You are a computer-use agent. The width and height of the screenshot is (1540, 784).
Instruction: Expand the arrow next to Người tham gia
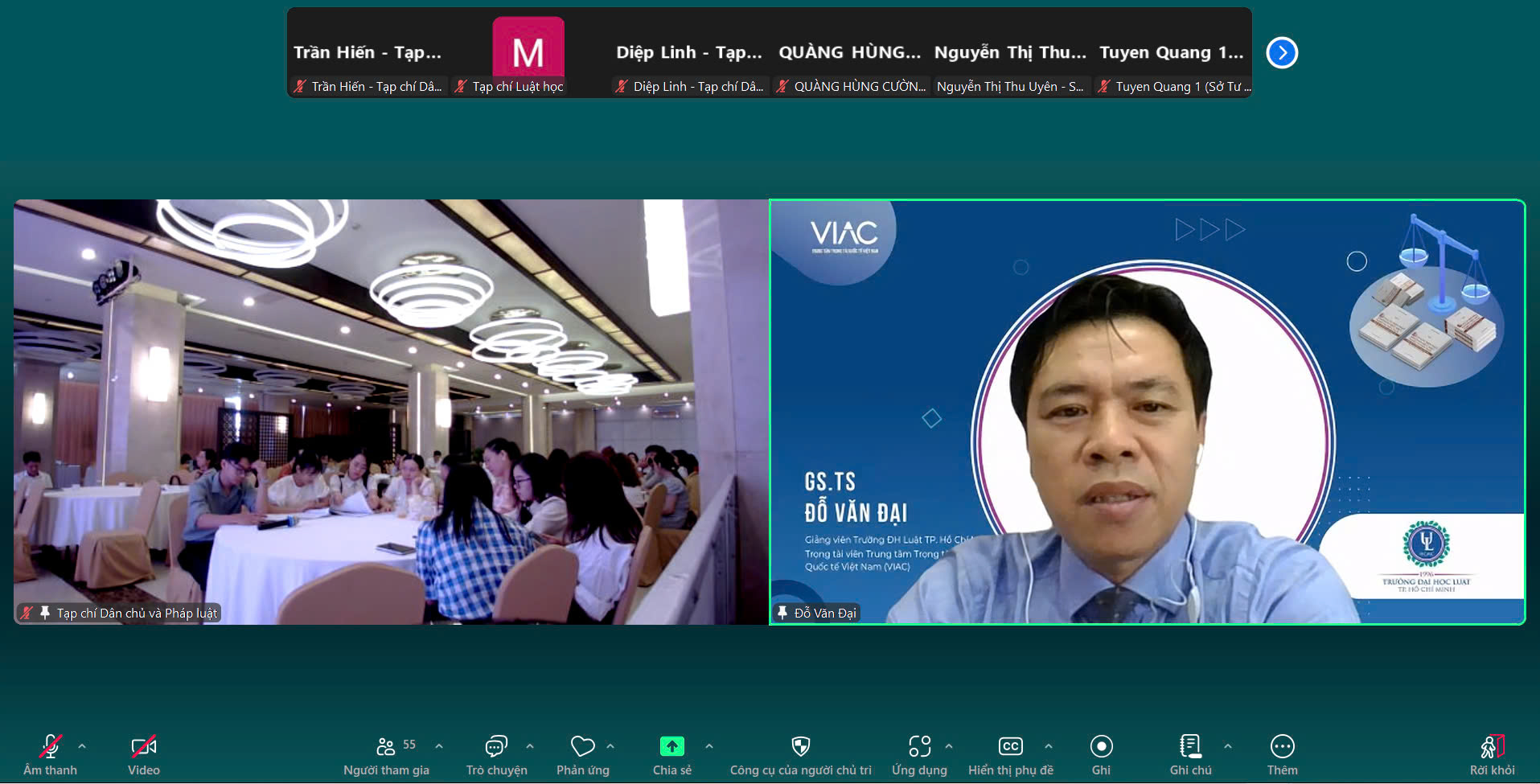pos(439,746)
